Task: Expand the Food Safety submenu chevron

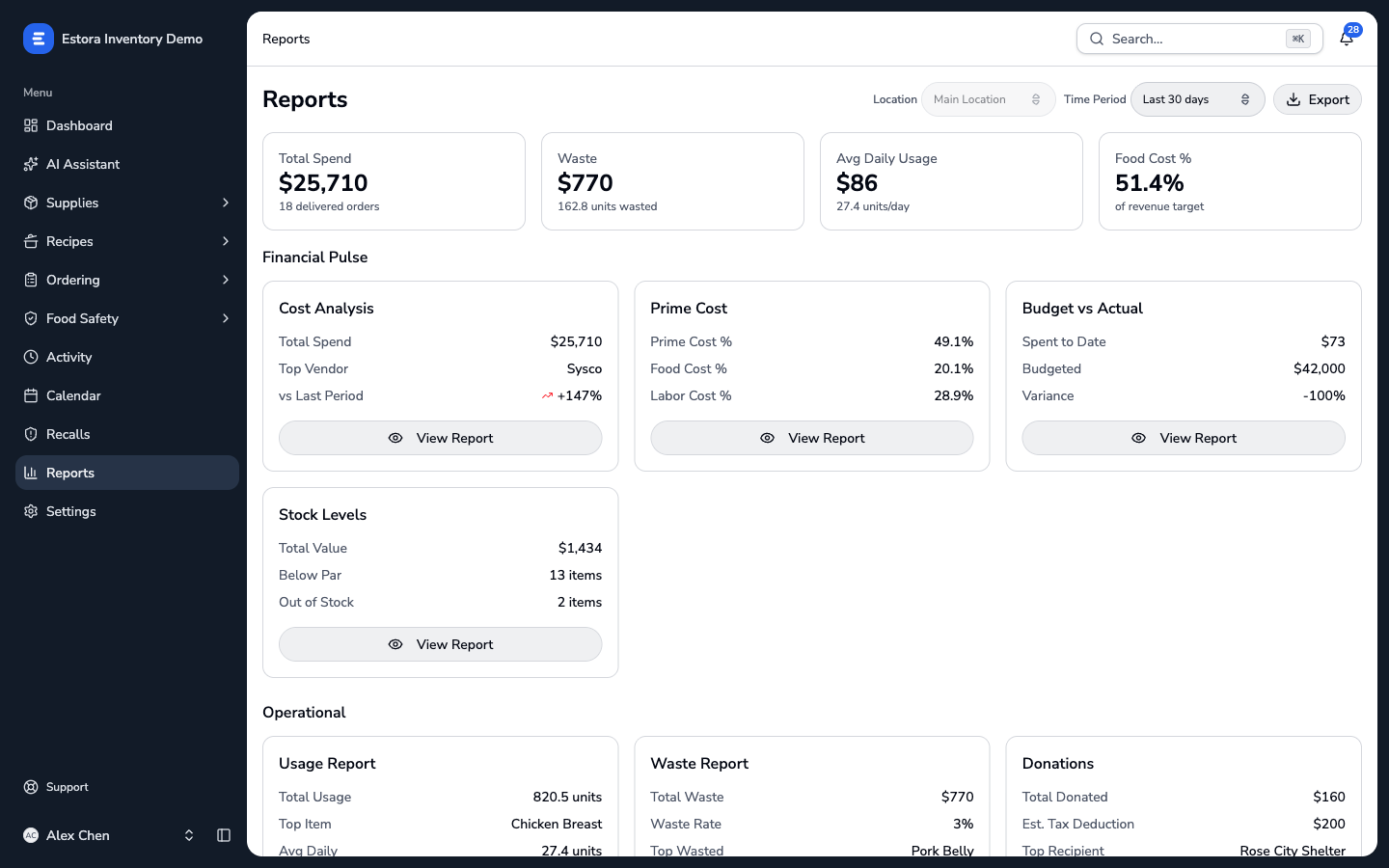Action: (226, 318)
